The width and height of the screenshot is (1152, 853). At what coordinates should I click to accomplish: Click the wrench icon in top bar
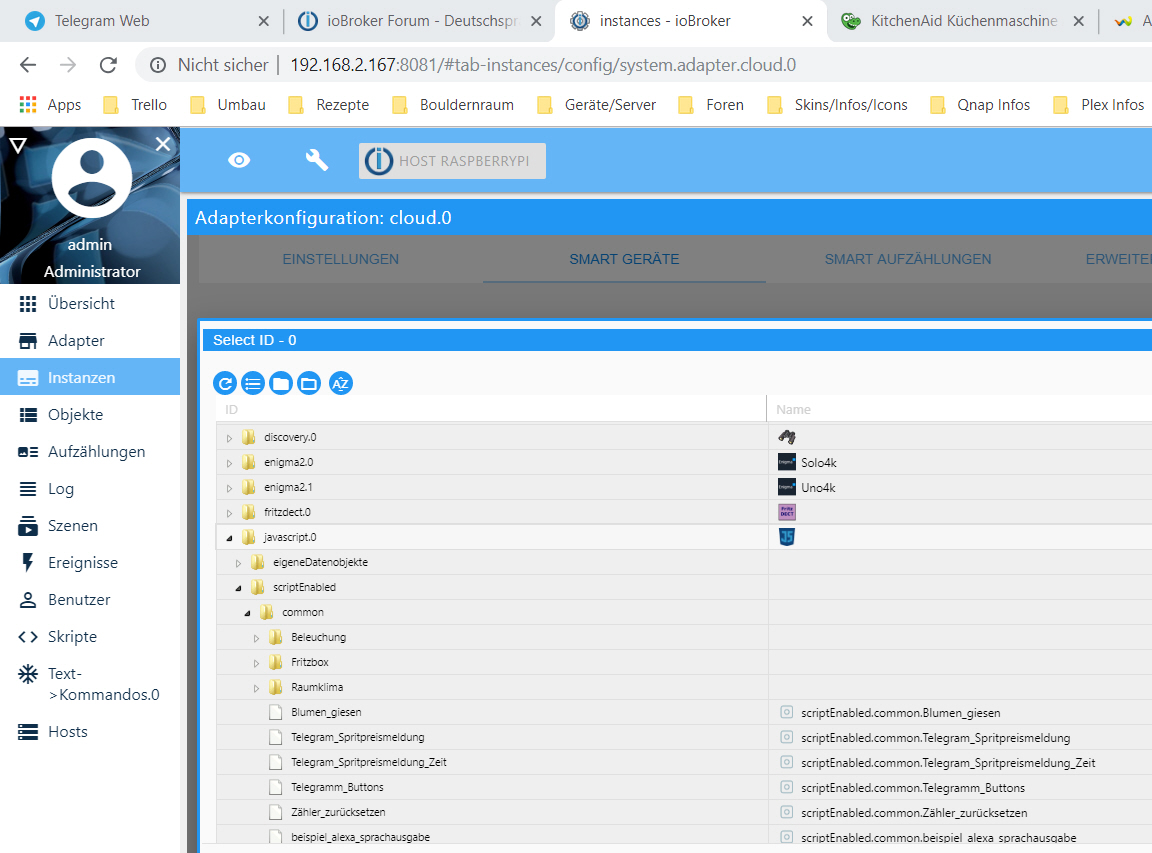(x=317, y=160)
